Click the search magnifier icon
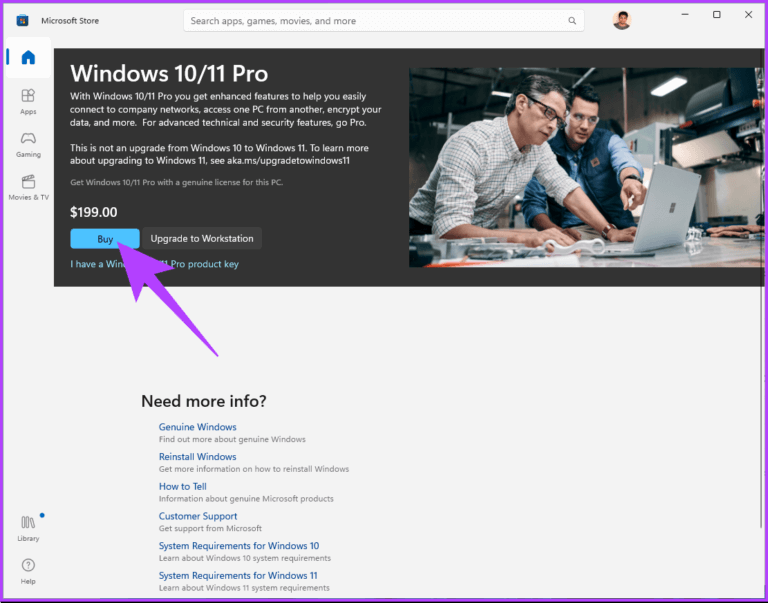Image resolution: width=768 pixels, height=603 pixels. coord(572,21)
